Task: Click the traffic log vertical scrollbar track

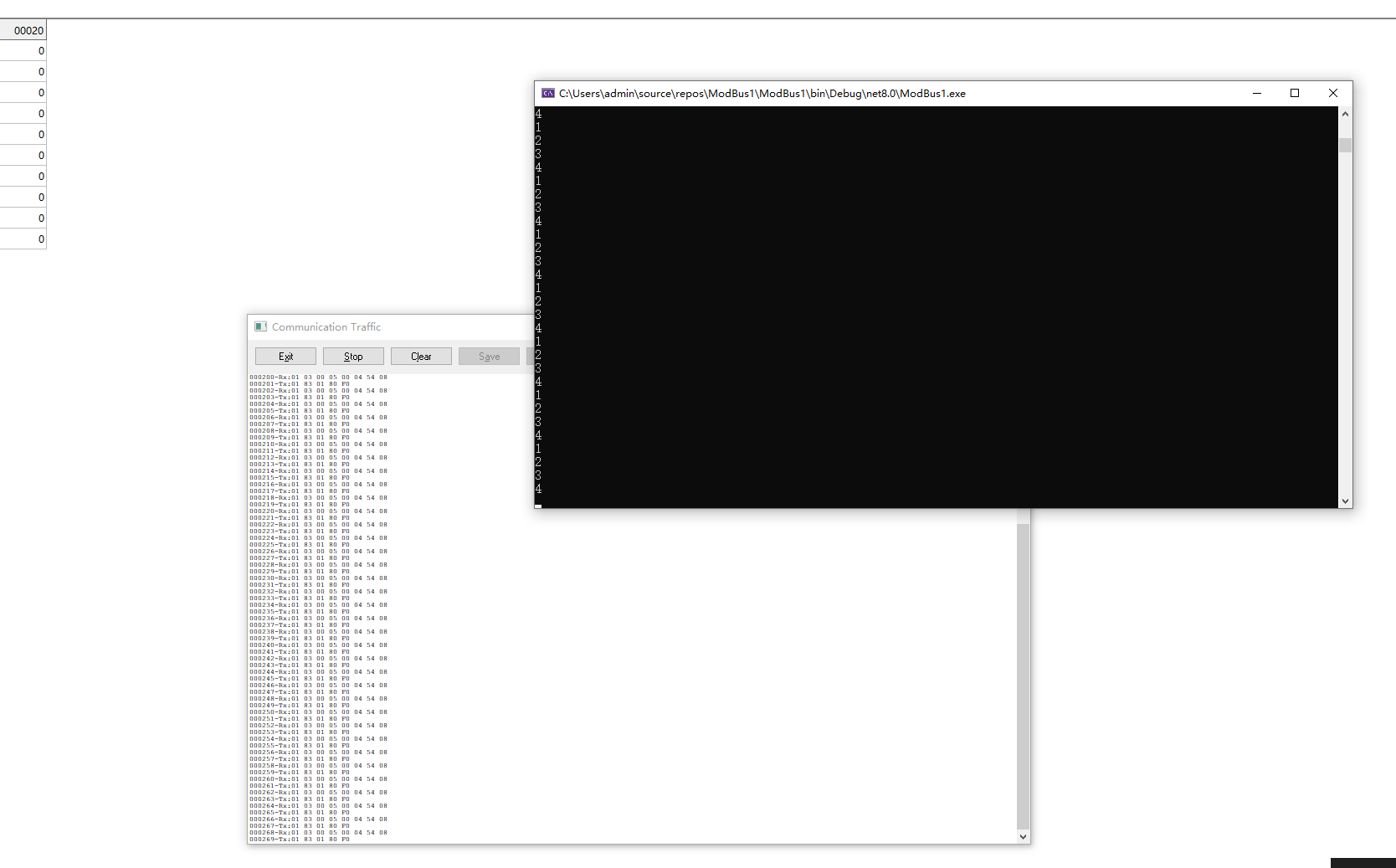Action: (1023, 676)
